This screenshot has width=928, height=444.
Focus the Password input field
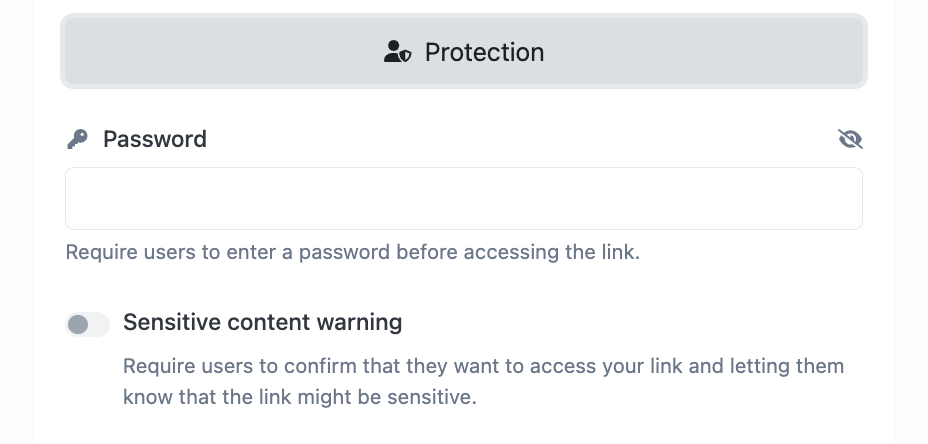(x=463, y=198)
